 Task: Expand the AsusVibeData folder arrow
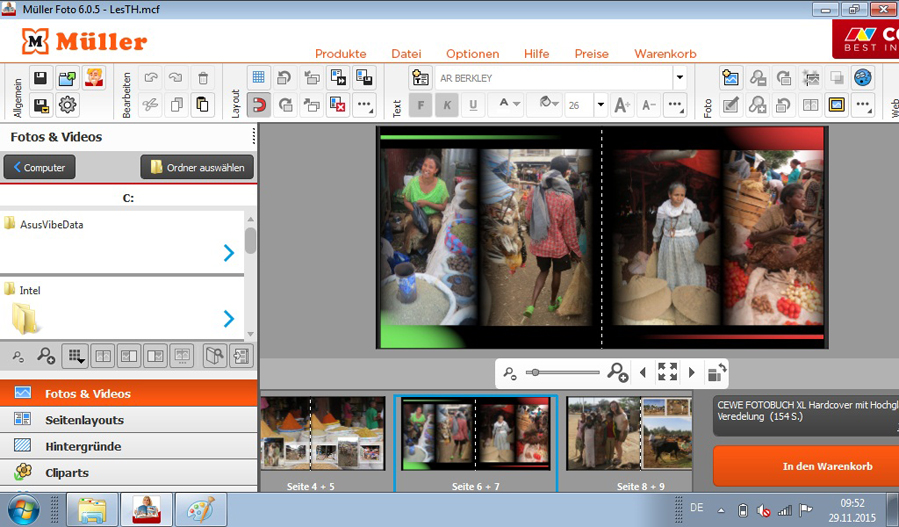[229, 253]
